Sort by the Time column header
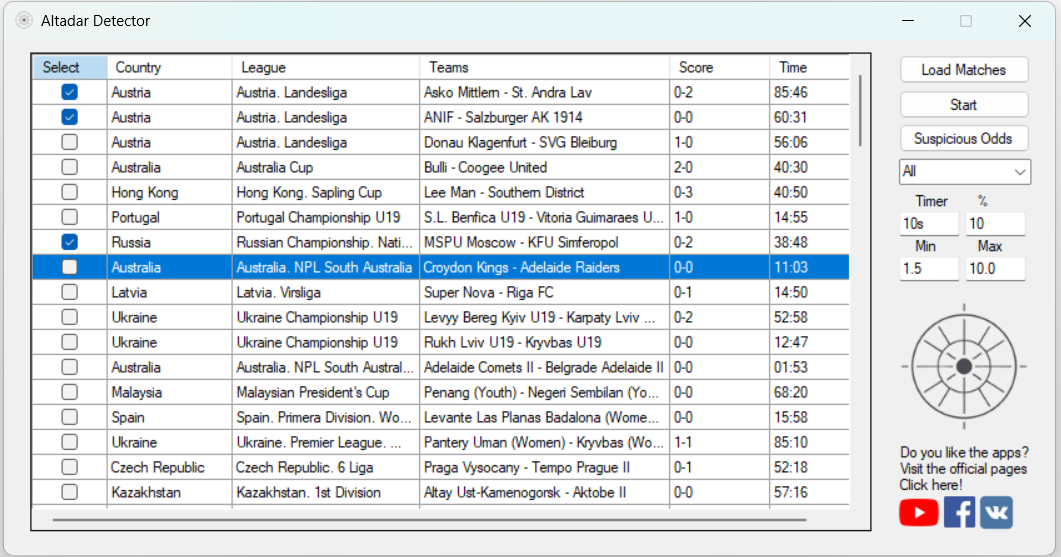This screenshot has width=1061, height=557. pos(809,67)
